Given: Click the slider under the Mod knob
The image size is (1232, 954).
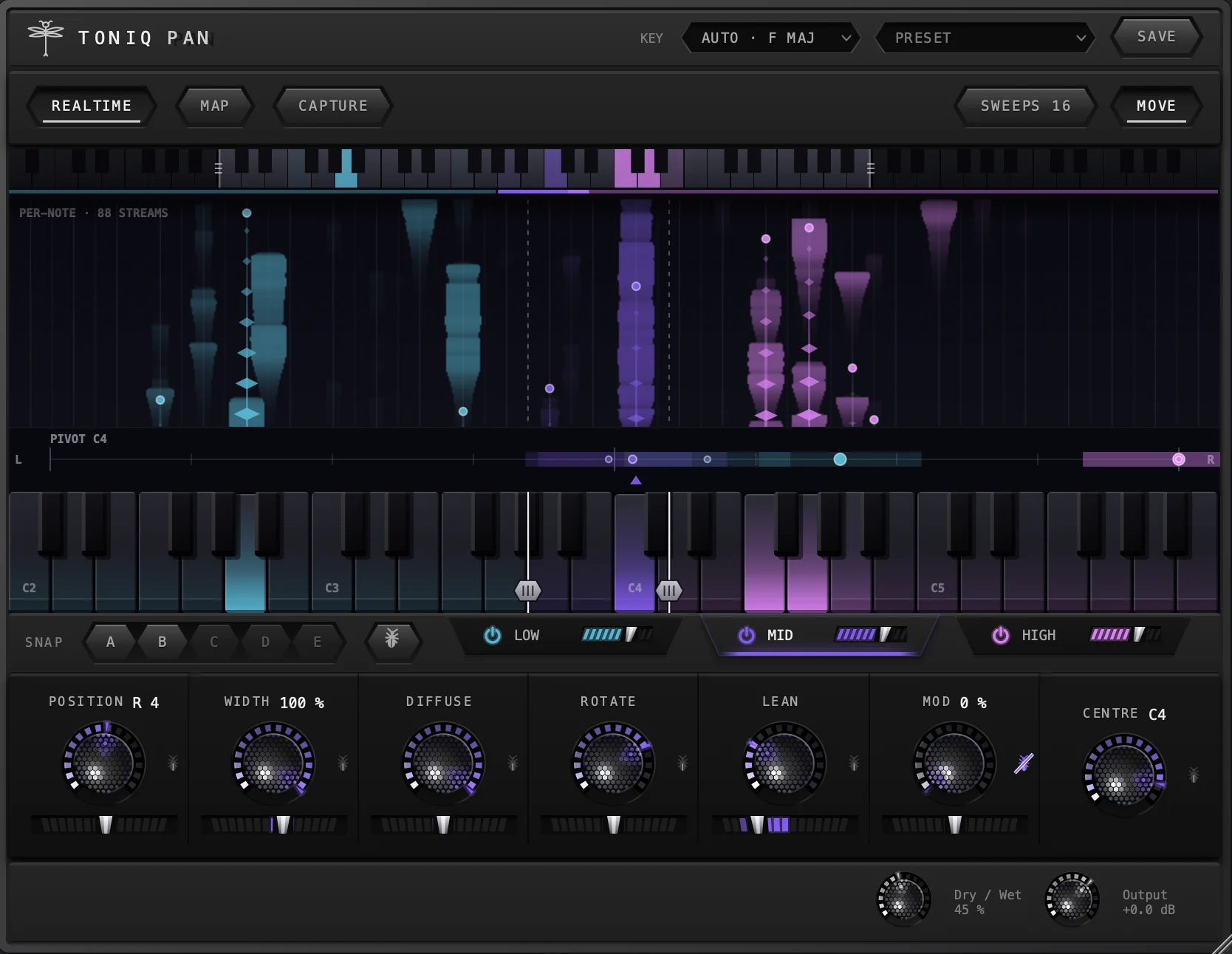Looking at the screenshot, I should click(955, 825).
